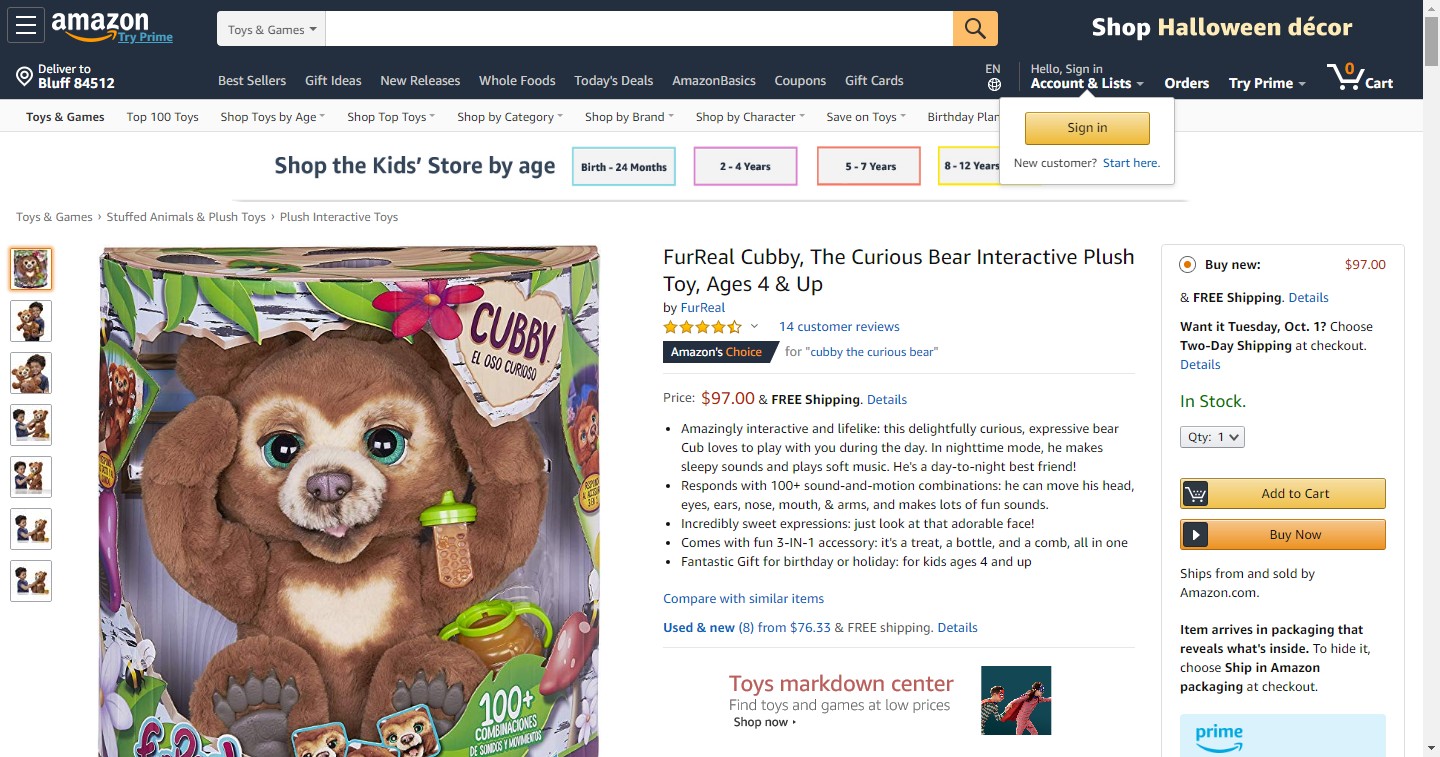Expand the Shop by Brand menu
The height and width of the screenshot is (757, 1440).
click(x=629, y=117)
